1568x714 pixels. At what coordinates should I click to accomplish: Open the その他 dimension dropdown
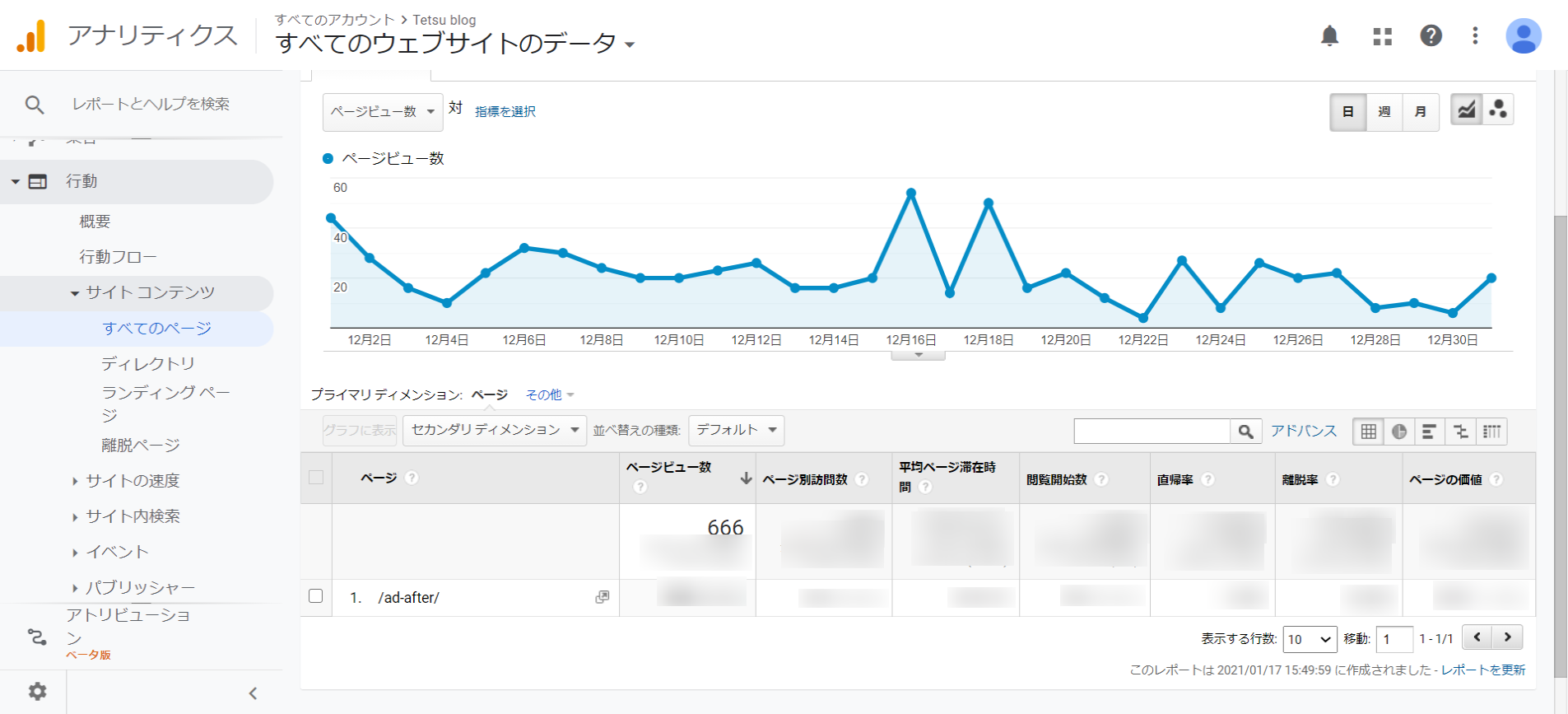click(550, 395)
